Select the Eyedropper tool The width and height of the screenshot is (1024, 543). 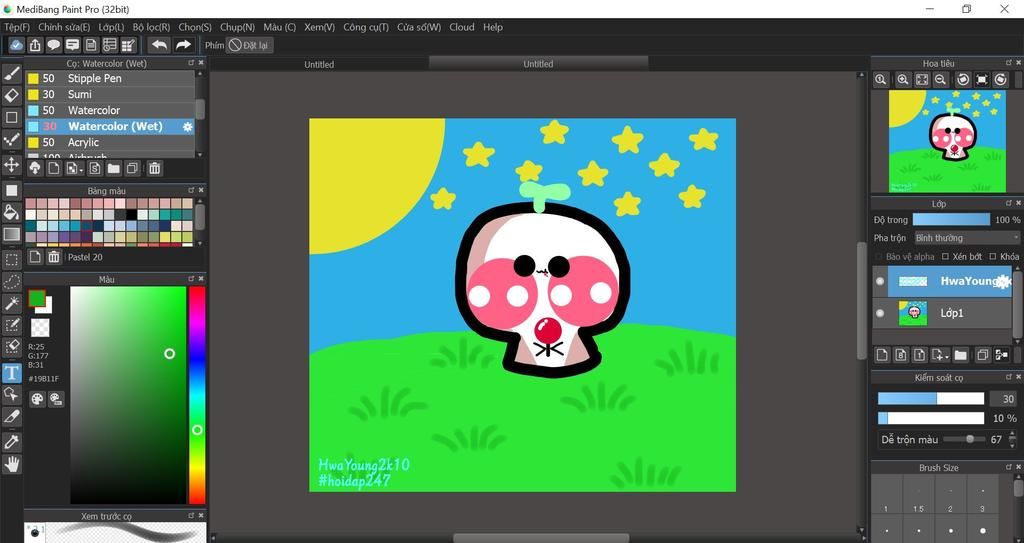click(x=11, y=442)
